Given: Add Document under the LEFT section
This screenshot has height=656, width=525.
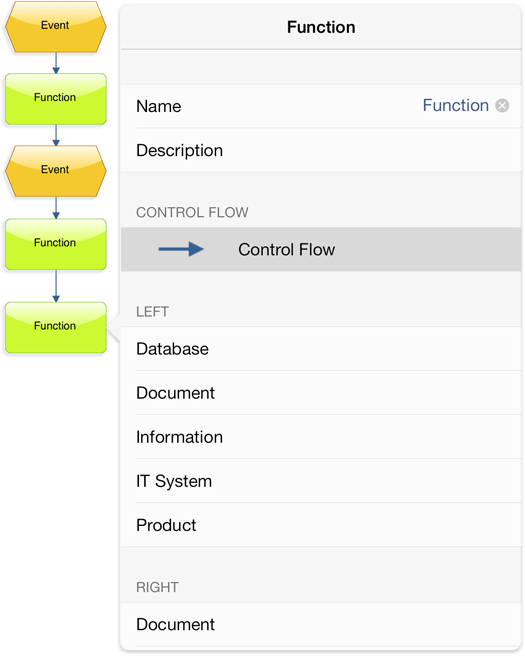Looking at the screenshot, I should click(321, 393).
